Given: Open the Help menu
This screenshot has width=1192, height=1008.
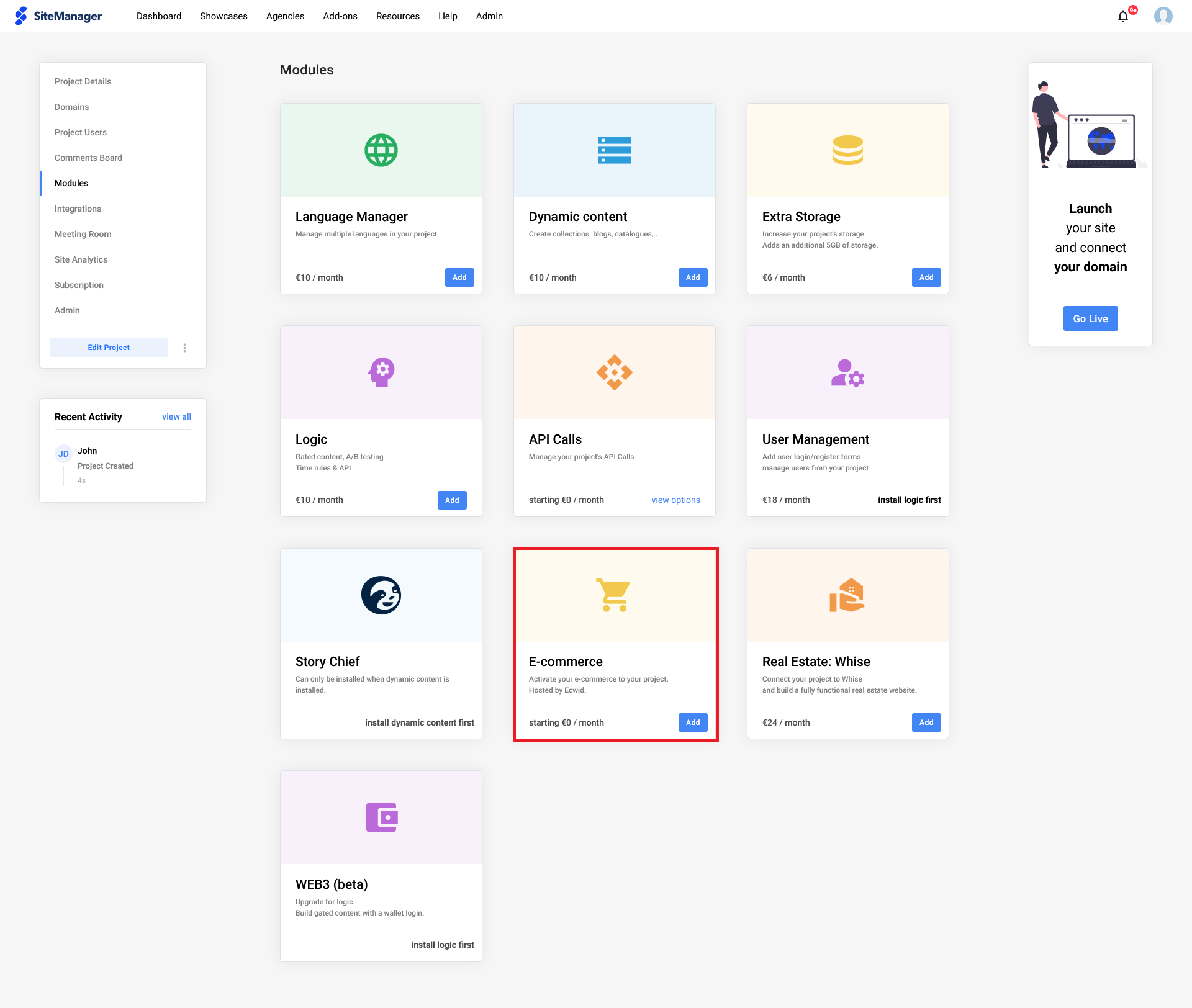Looking at the screenshot, I should tap(448, 16).
